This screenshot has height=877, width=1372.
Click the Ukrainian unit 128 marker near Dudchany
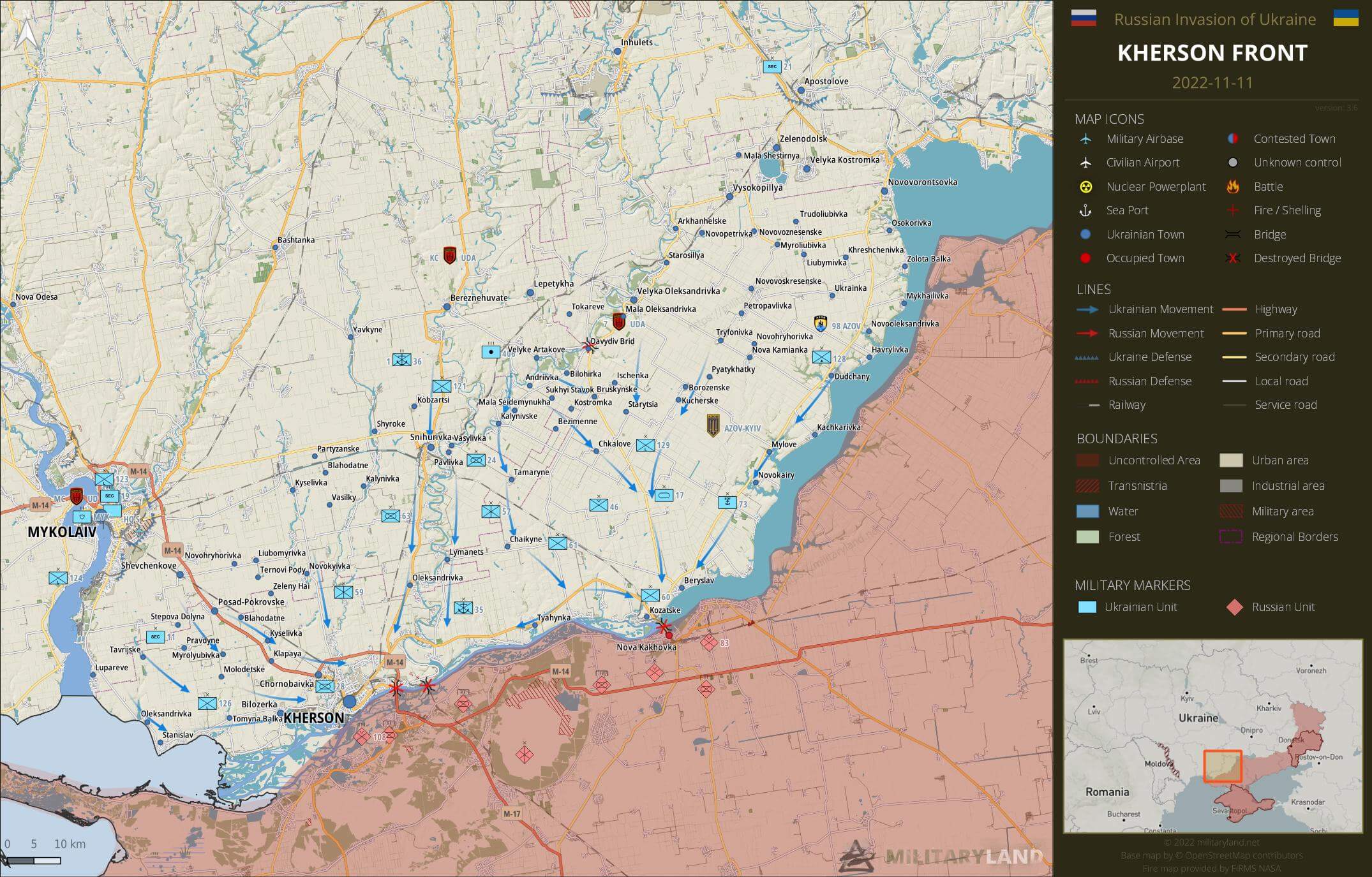tap(821, 357)
